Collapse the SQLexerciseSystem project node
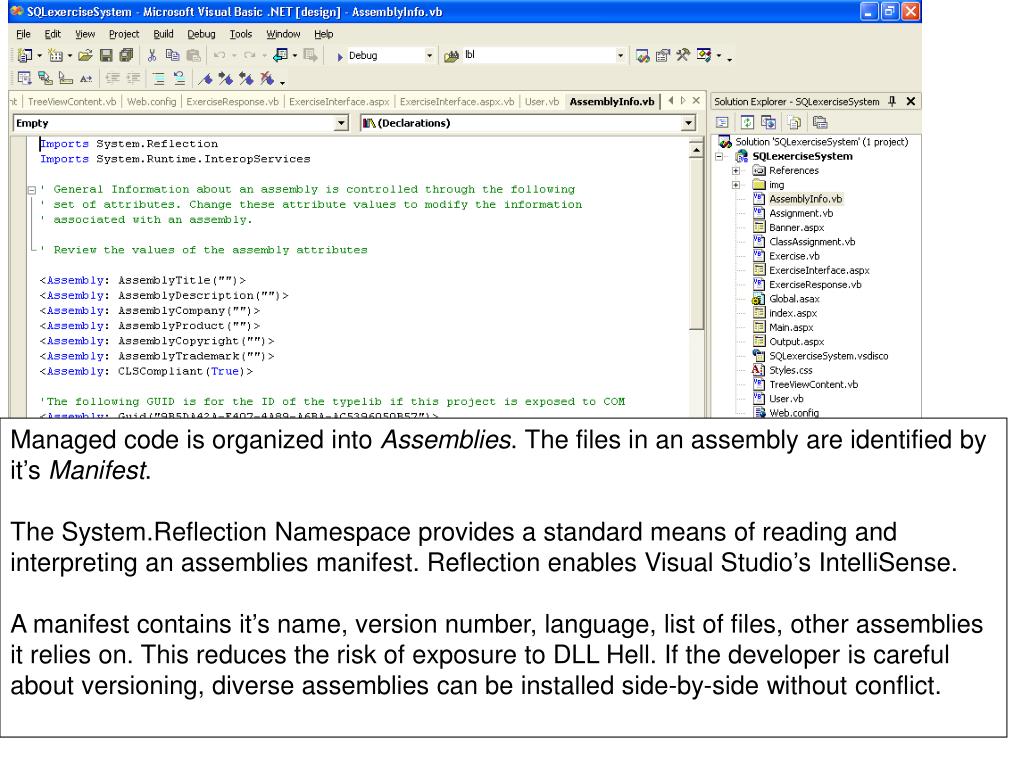 [719, 156]
